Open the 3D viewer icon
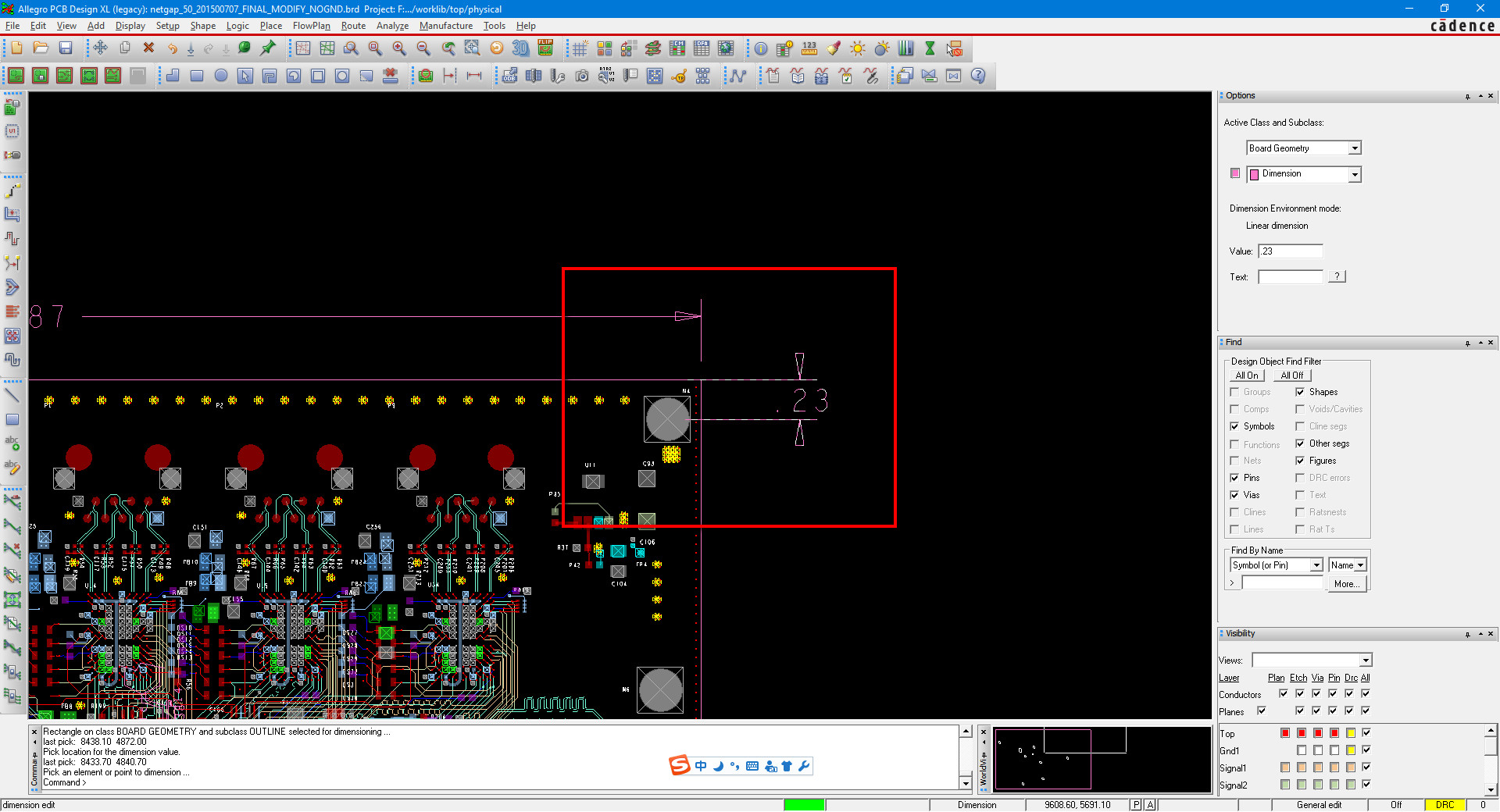1500x812 pixels. (520, 48)
